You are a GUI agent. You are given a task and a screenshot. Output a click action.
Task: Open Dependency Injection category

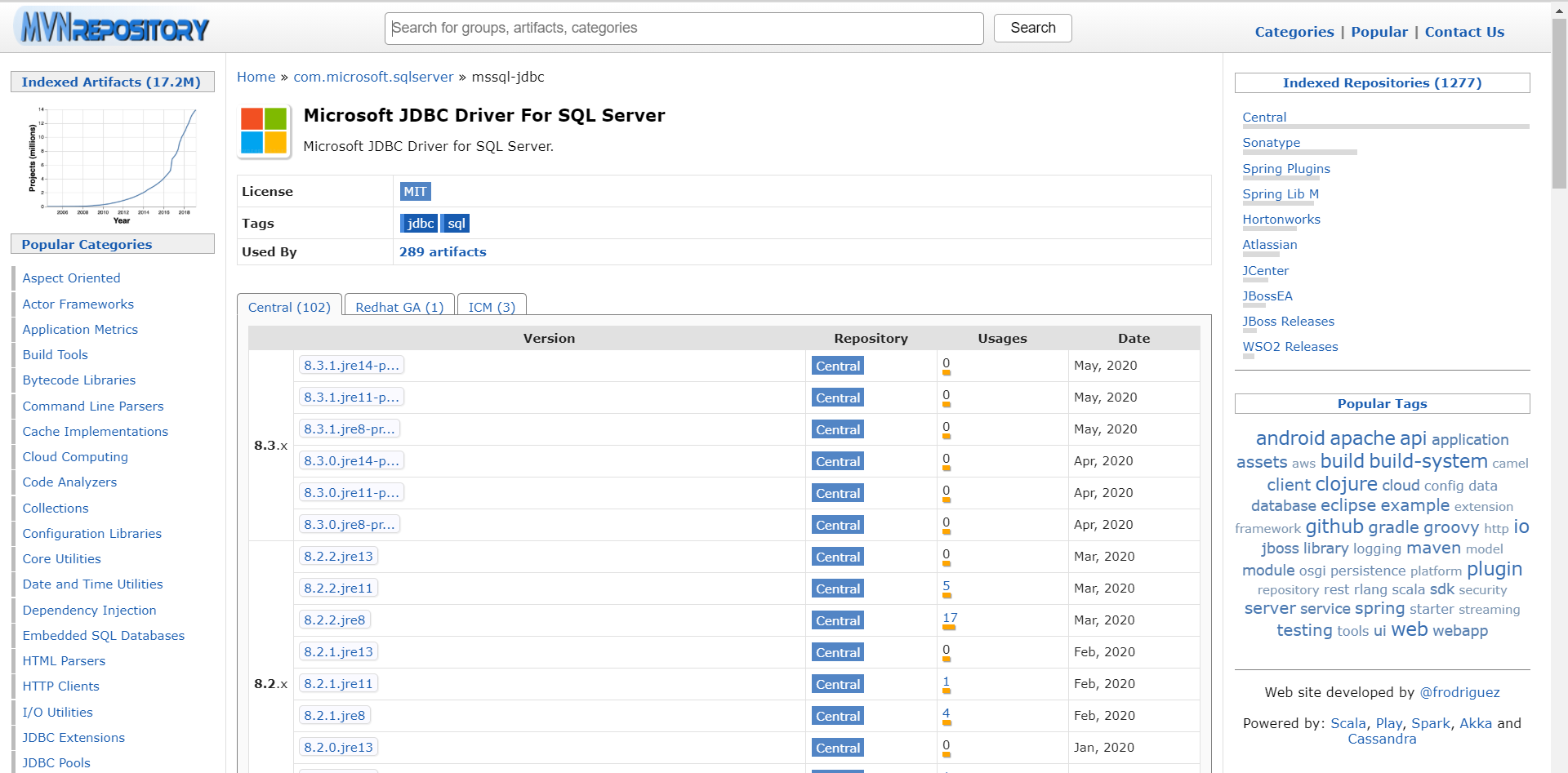click(x=89, y=610)
